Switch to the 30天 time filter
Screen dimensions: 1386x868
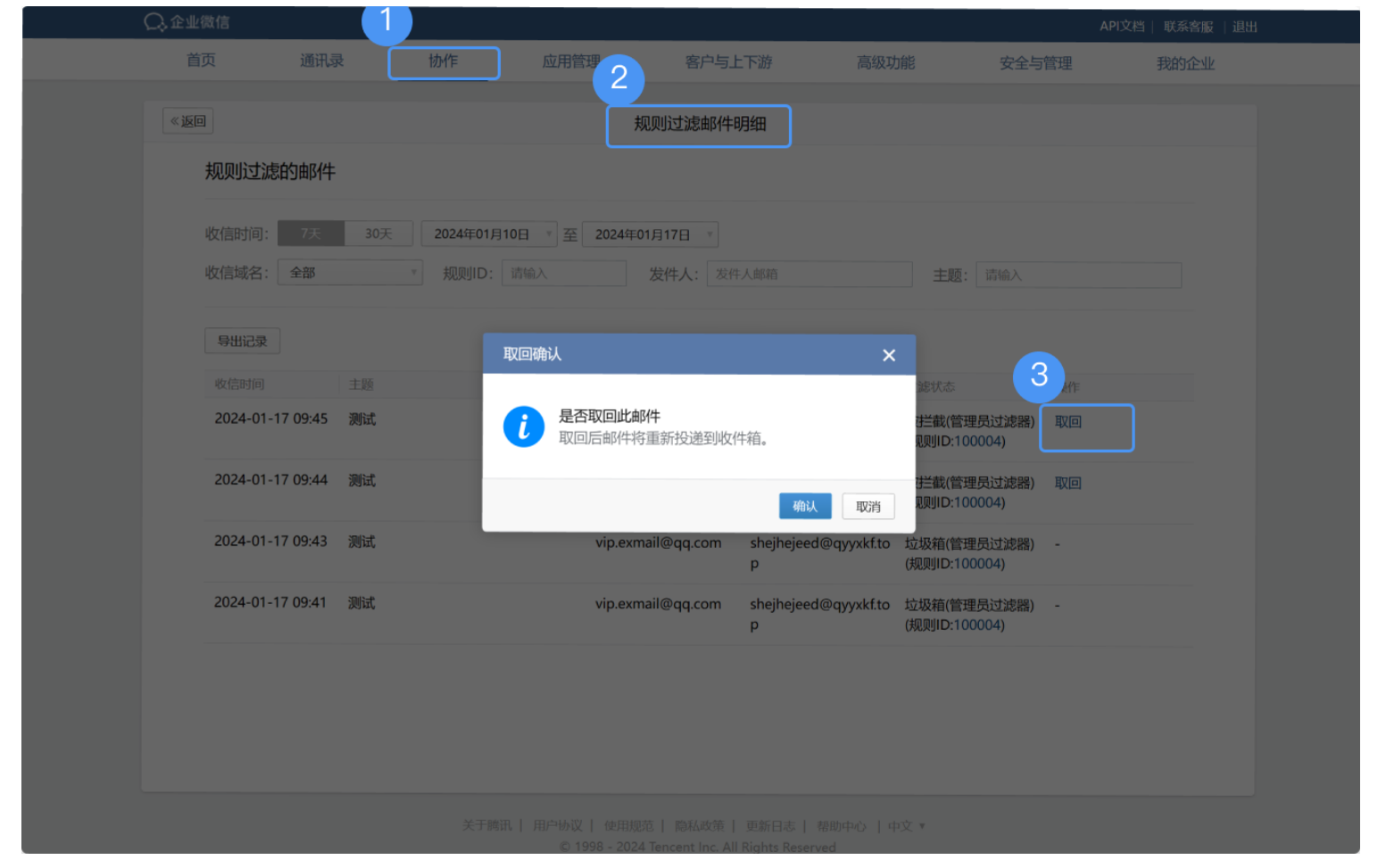point(378,233)
